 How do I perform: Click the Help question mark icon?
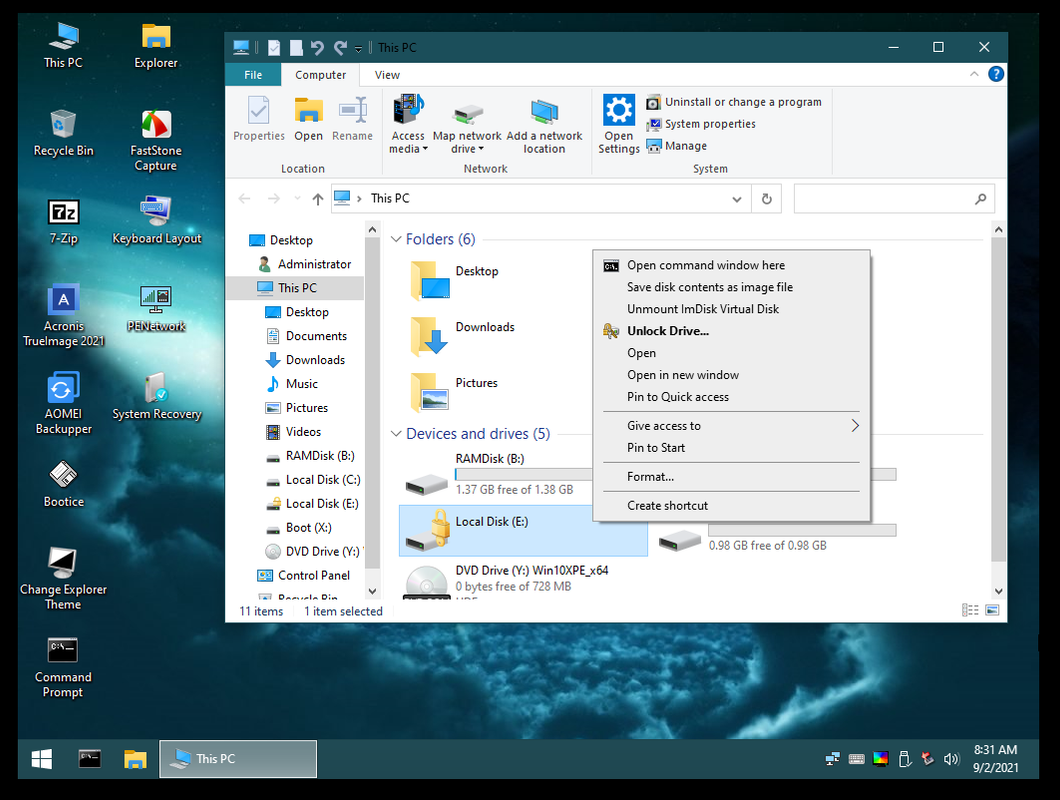[x=996, y=74]
